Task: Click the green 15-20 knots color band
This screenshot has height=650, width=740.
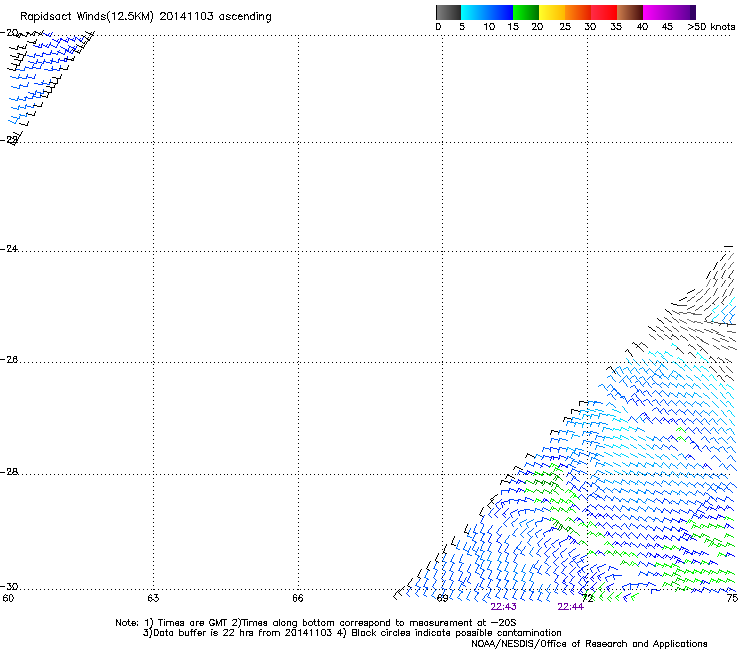Action: pyautogui.click(x=526, y=12)
